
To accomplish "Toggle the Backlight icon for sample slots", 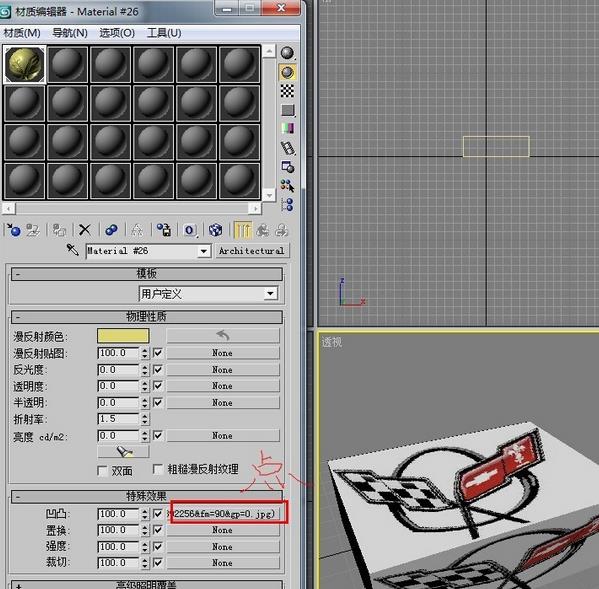I will pyautogui.click(x=287, y=72).
